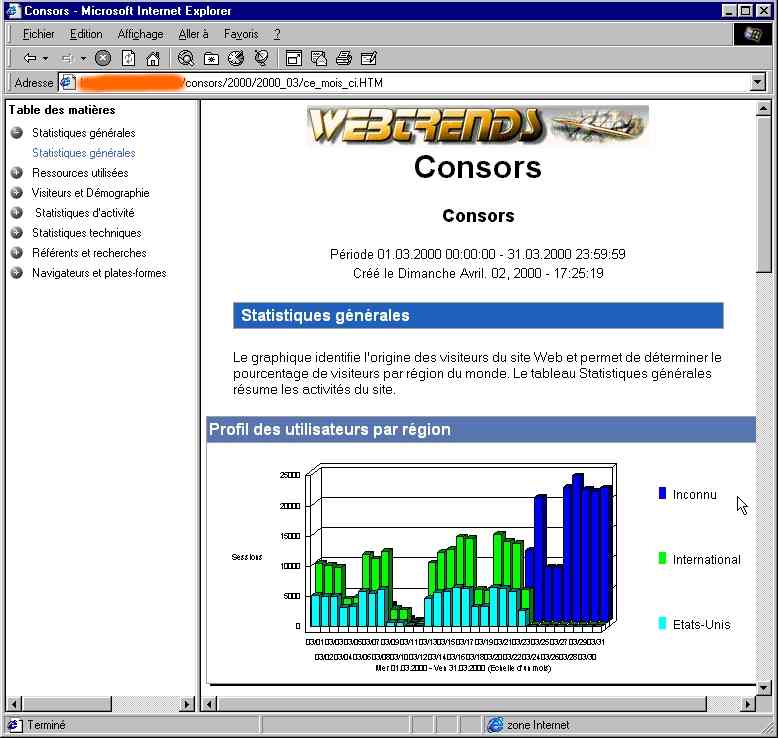Open the Navigateurs et plates-formes link
Viewport: 778px width, 738px height.
[x=99, y=272]
